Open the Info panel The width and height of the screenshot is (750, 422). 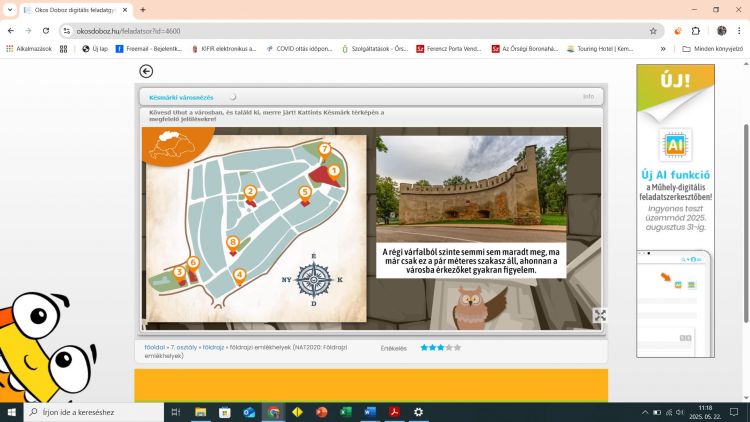tap(588, 97)
